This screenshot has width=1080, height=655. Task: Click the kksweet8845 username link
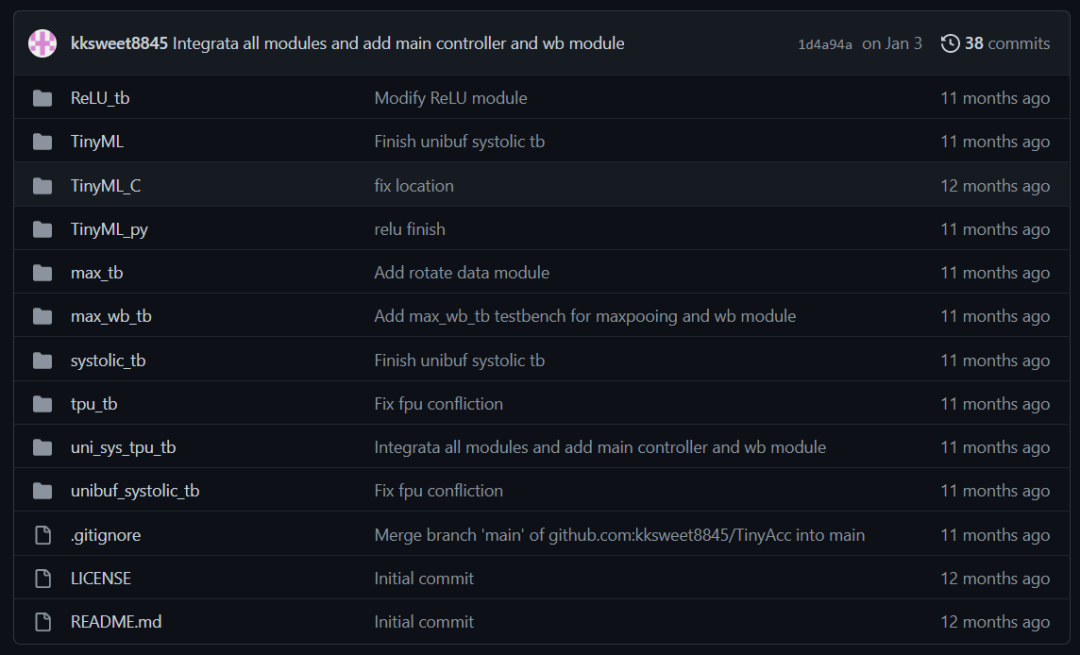tap(119, 43)
